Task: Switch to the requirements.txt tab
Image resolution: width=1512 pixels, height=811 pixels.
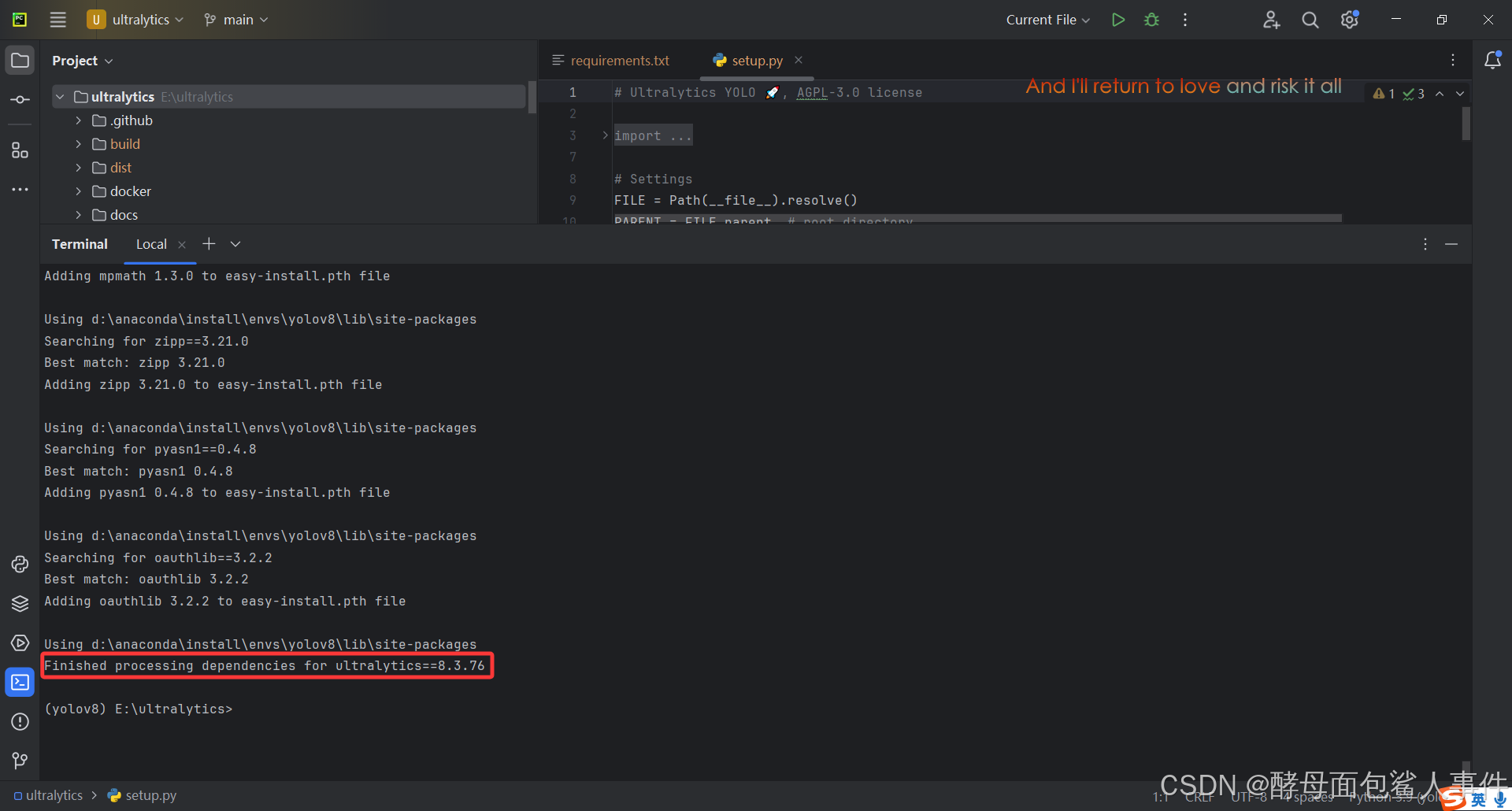Action: coord(620,60)
